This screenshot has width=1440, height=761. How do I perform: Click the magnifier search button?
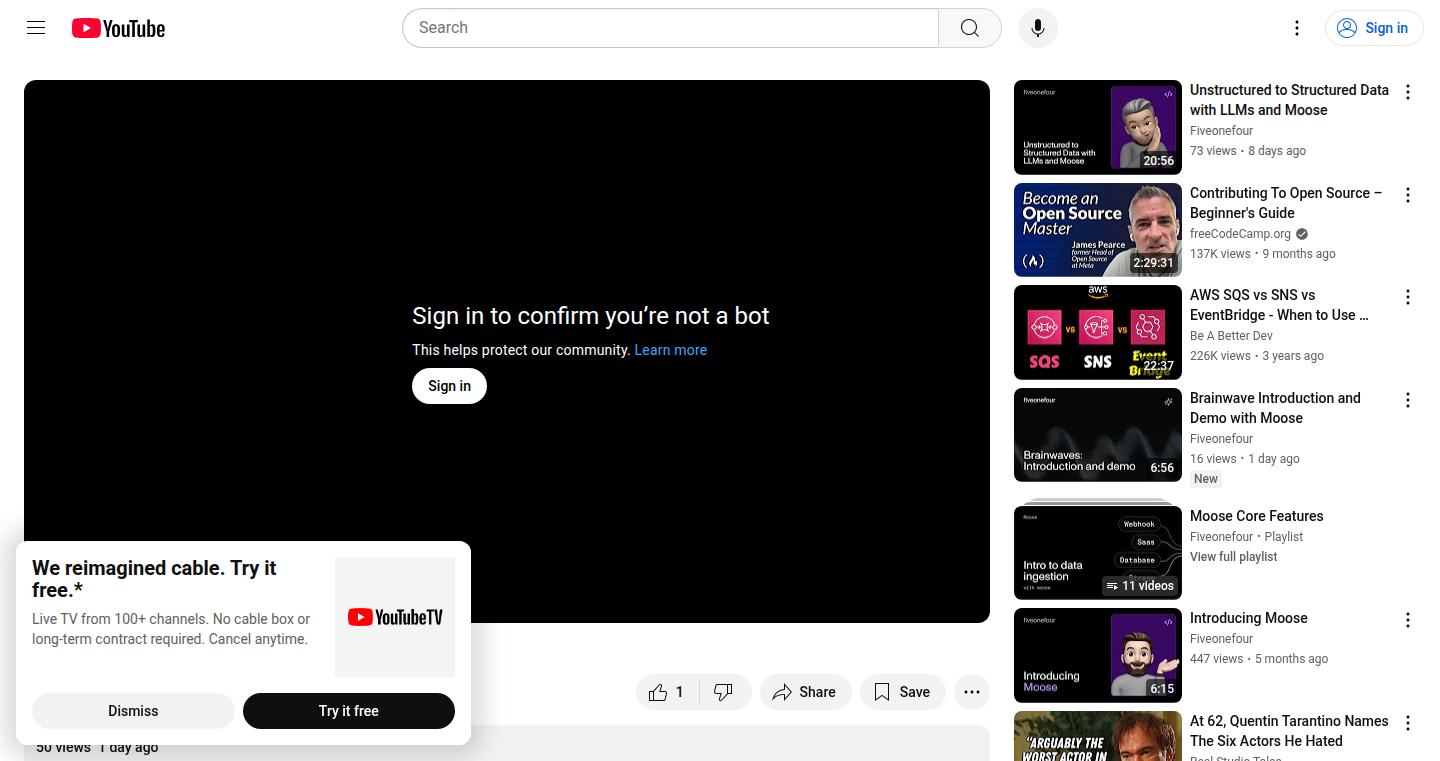point(970,28)
